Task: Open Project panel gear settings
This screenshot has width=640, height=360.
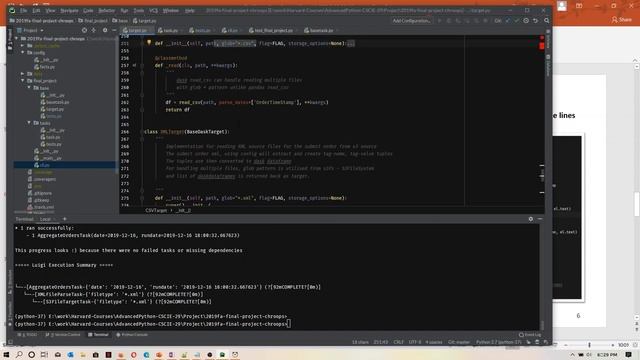Action: 105,30
